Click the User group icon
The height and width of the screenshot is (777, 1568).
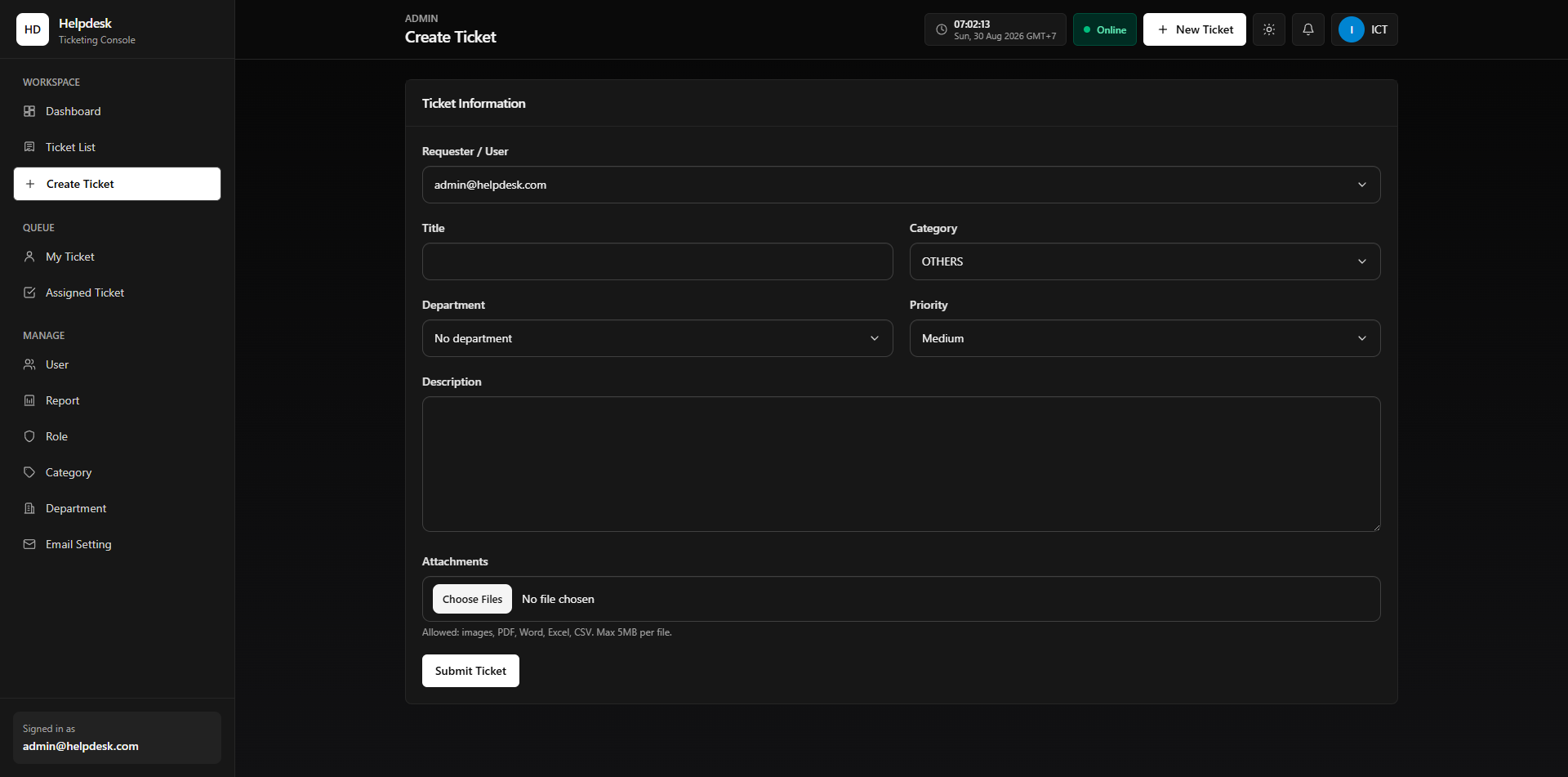(x=29, y=364)
